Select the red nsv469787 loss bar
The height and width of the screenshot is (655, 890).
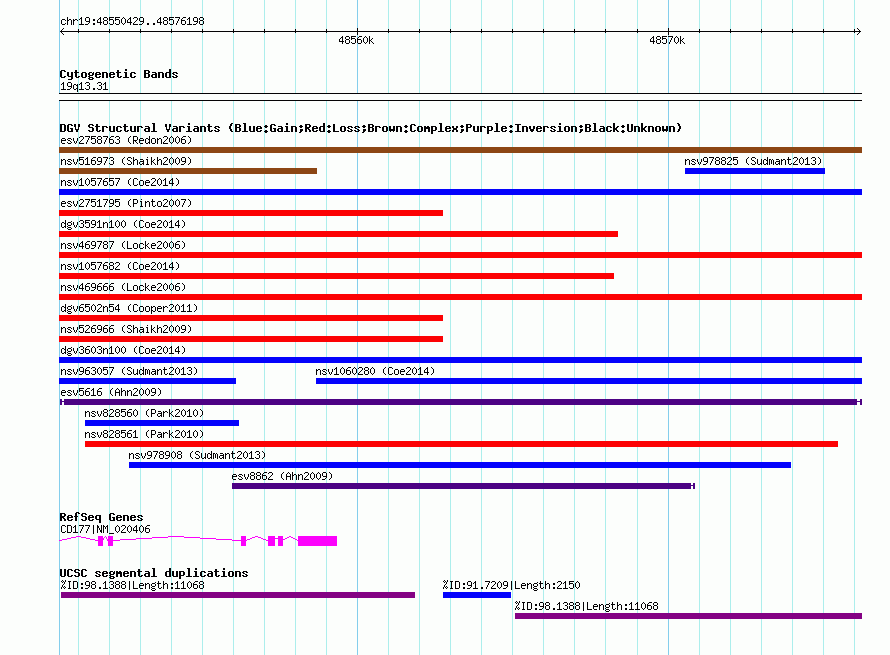point(460,255)
